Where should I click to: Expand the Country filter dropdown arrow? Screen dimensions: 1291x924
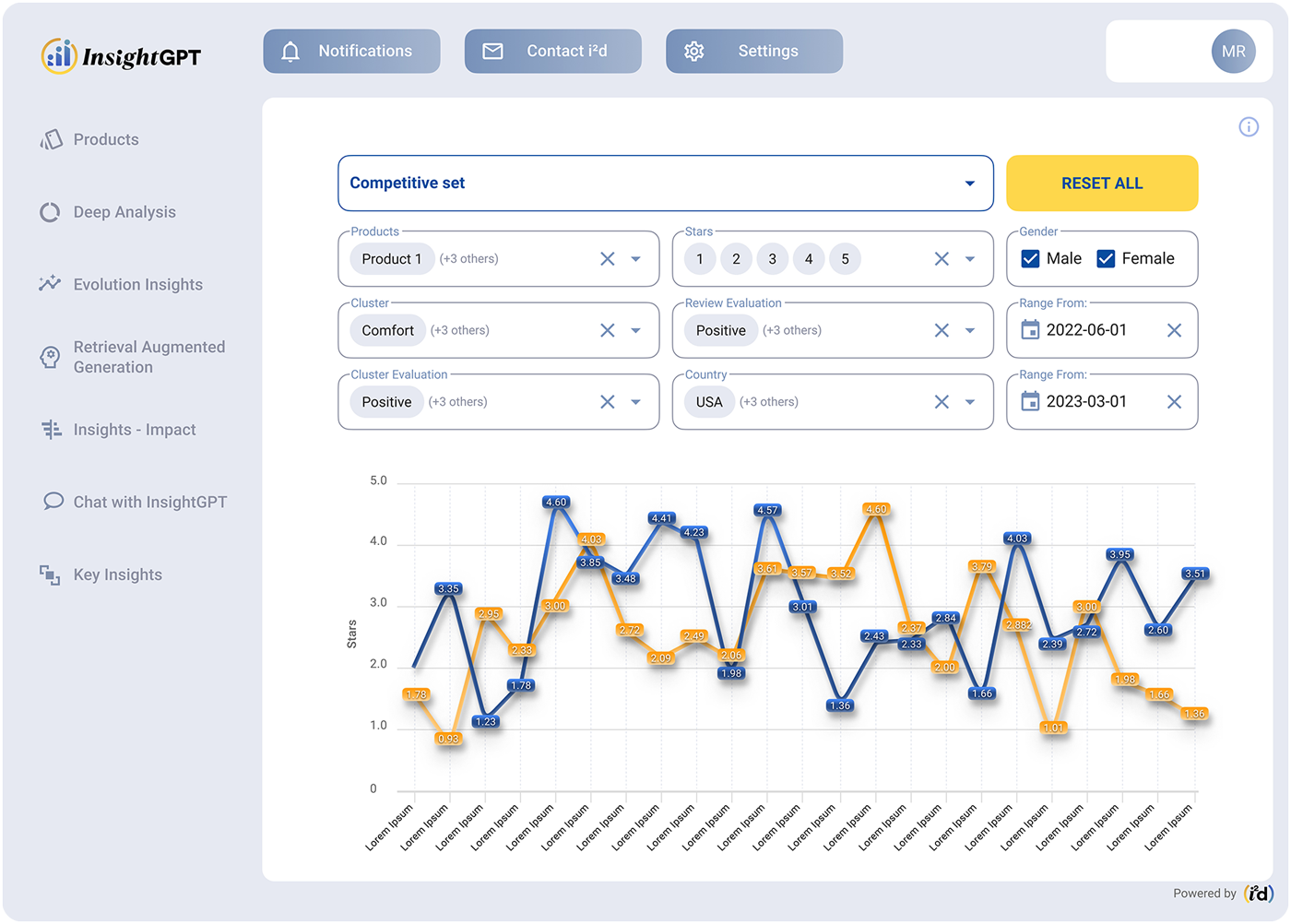[969, 402]
